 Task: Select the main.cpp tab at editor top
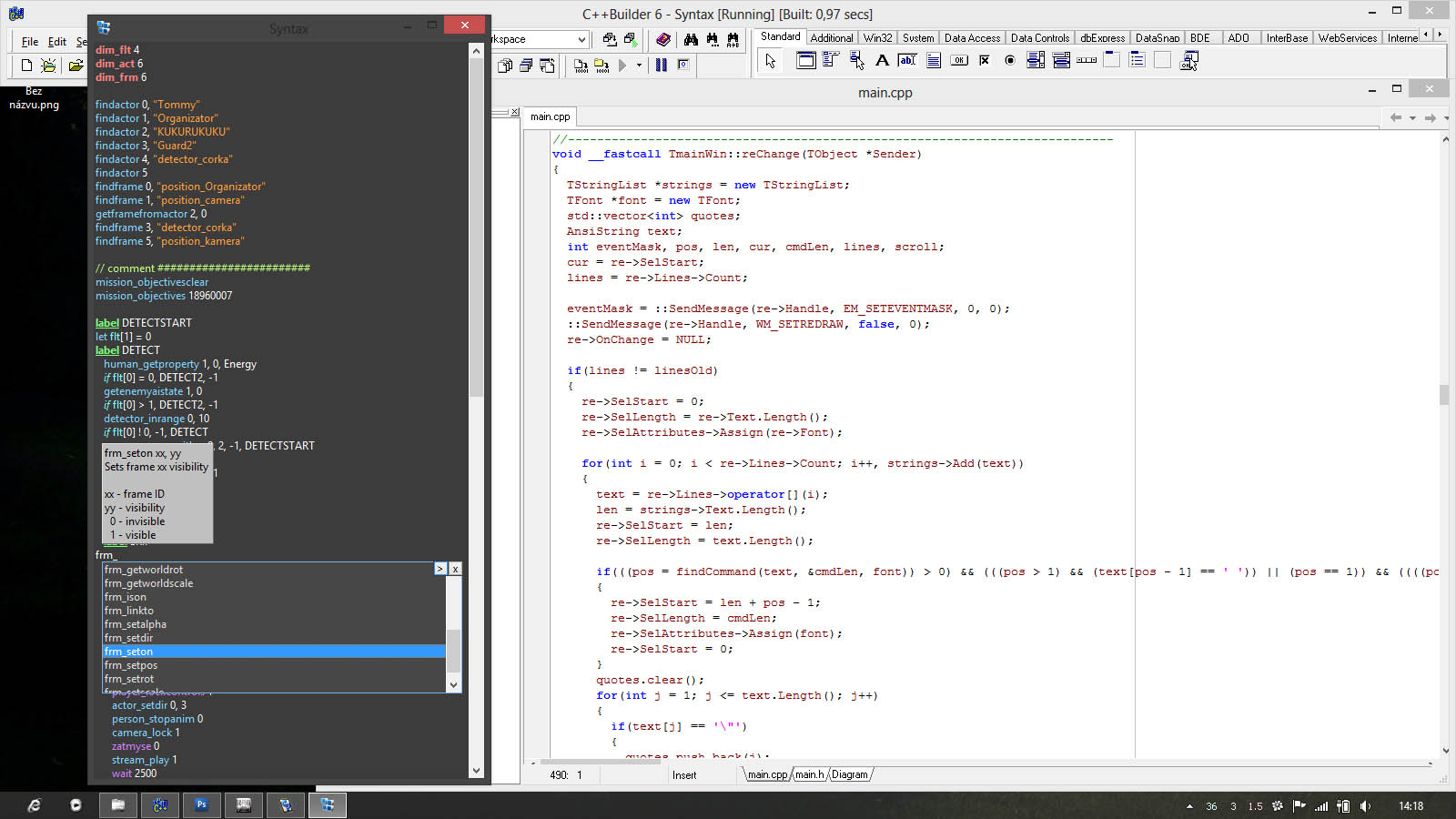pyautogui.click(x=550, y=116)
